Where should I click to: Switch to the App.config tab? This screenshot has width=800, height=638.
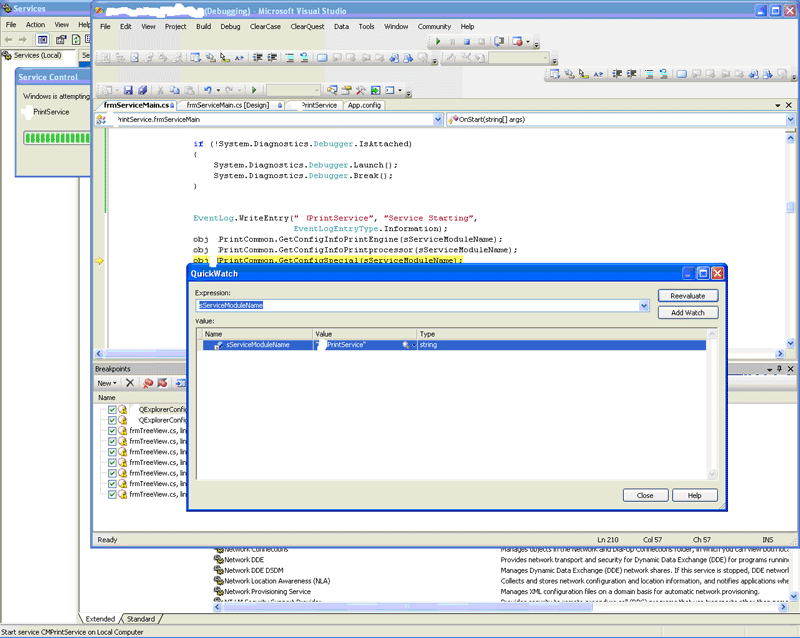pyautogui.click(x=364, y=105)
